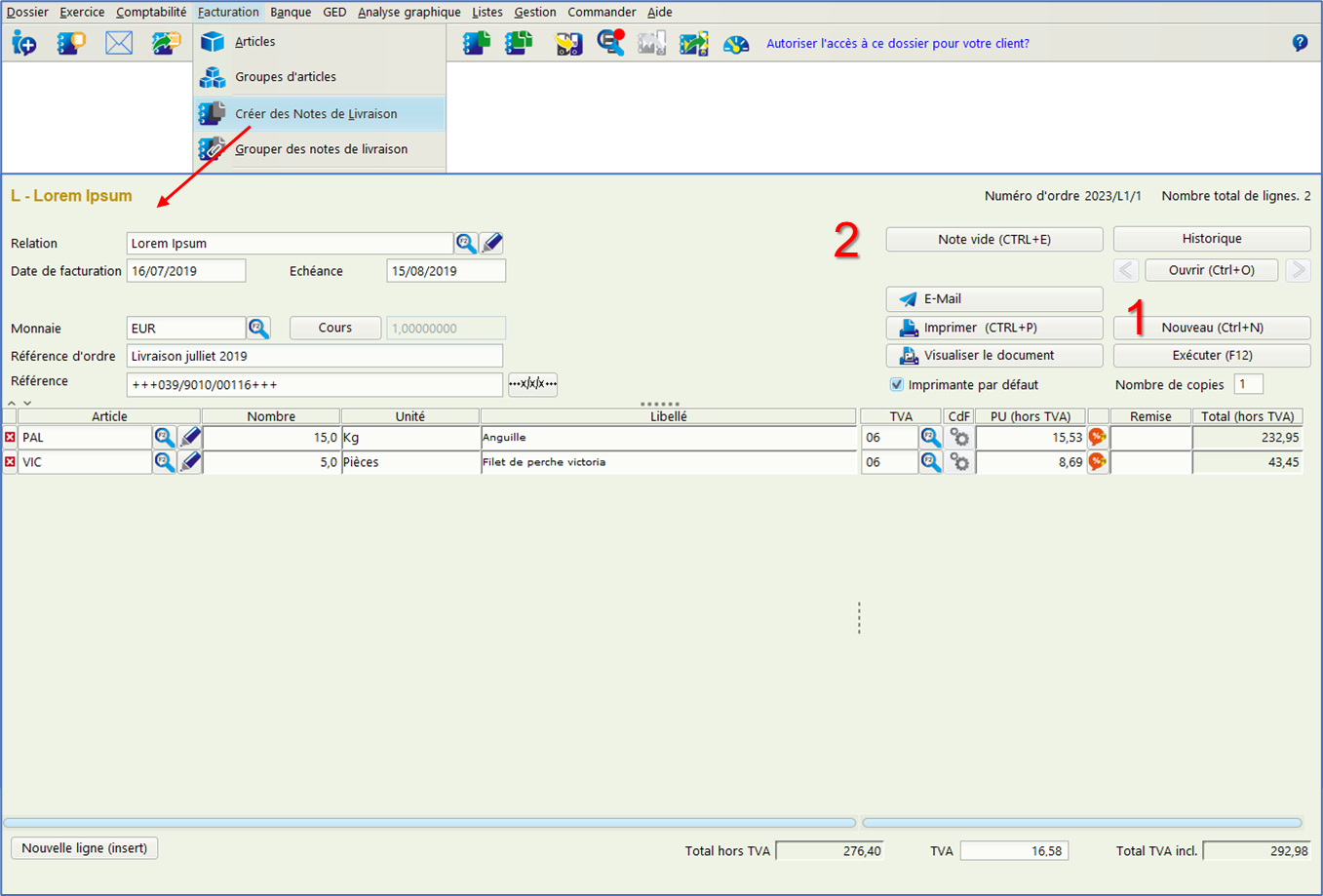Open the Banque menu
Screen dimensions: 1323x896
pos(291,12)
